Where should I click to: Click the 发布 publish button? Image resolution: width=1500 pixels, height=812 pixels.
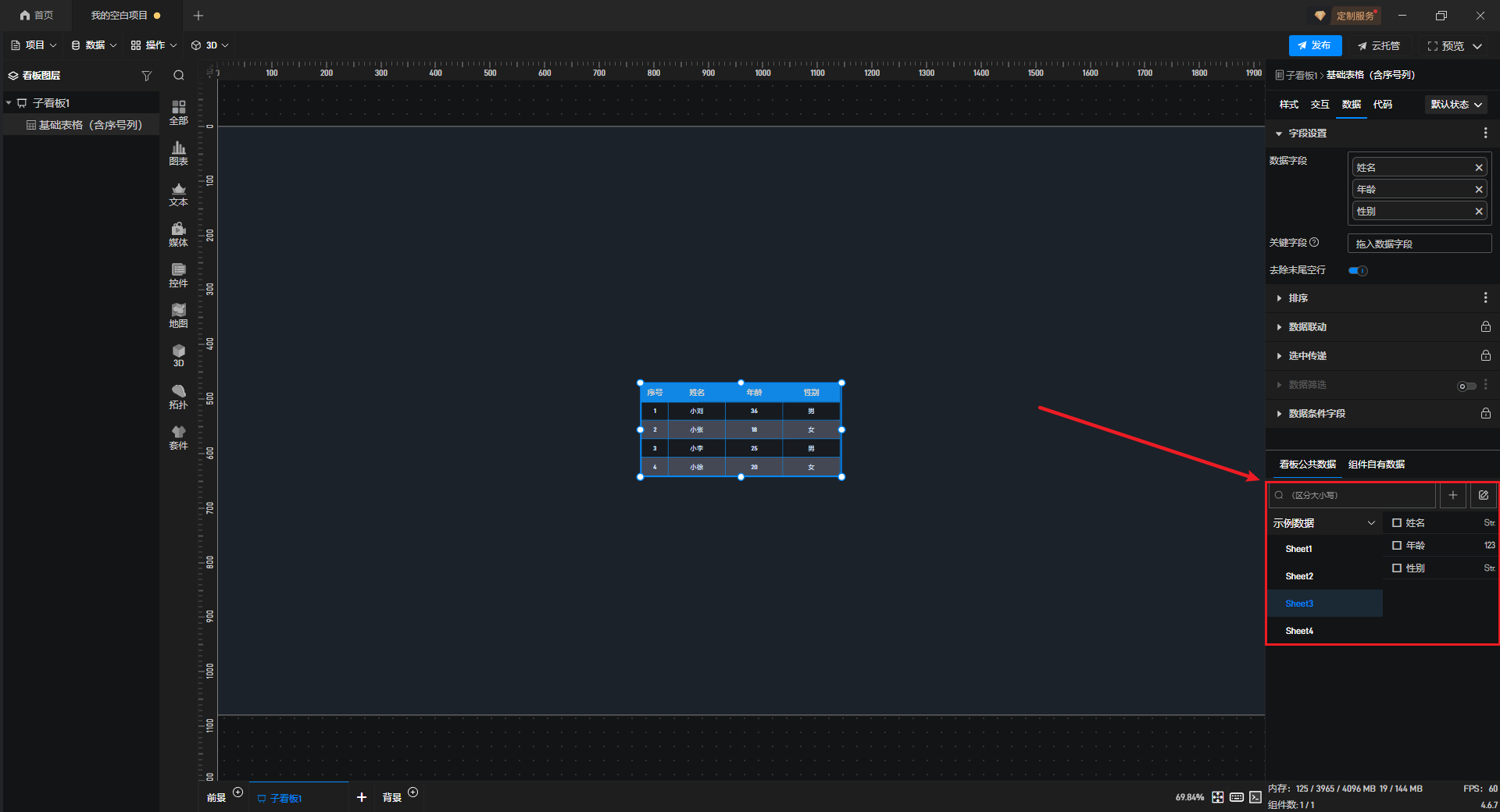pyautogui.click(x=1315, y=46)
